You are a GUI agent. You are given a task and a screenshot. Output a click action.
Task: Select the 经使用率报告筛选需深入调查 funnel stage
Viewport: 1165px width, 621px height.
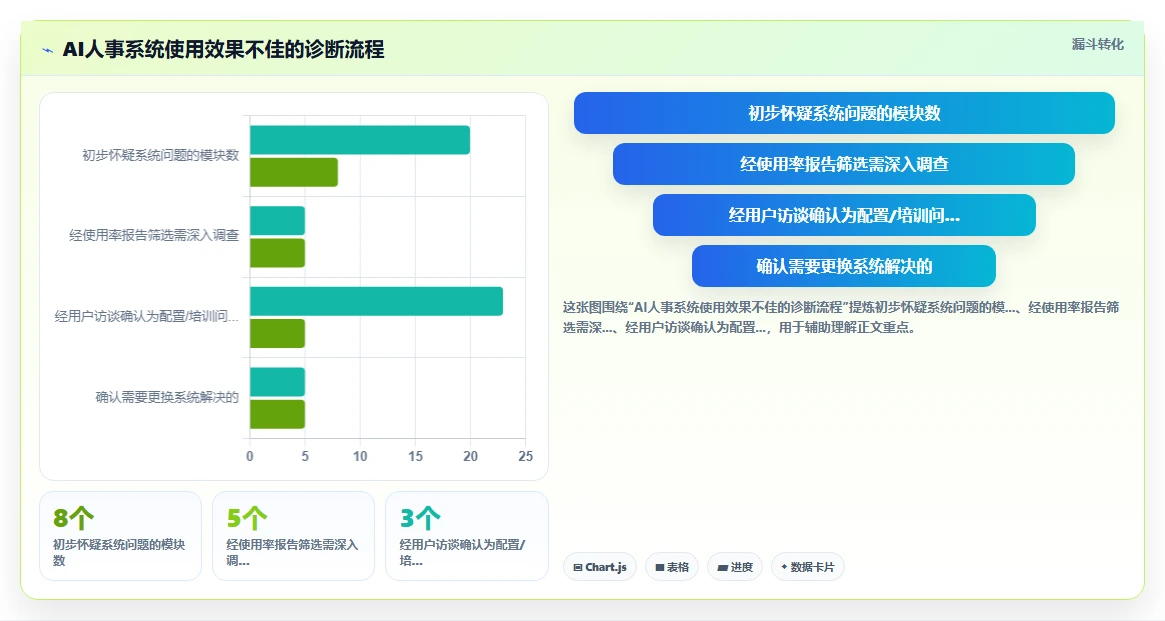click(x=844, y=164)
